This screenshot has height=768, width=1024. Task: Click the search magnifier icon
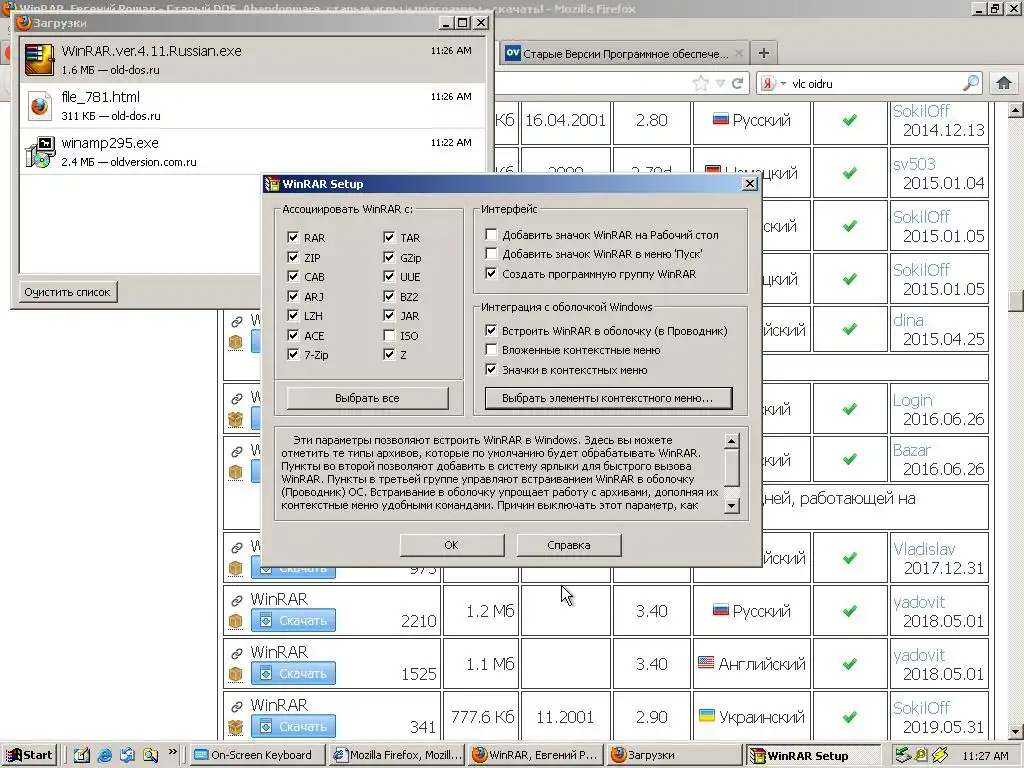coord(971,83)
